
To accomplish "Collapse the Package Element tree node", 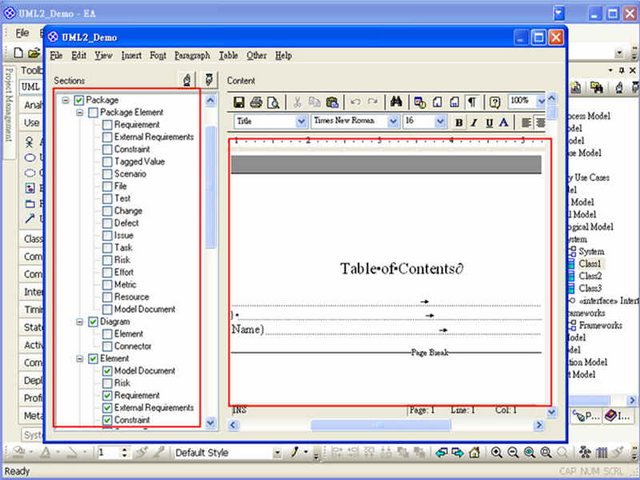I will click(80, 112).
